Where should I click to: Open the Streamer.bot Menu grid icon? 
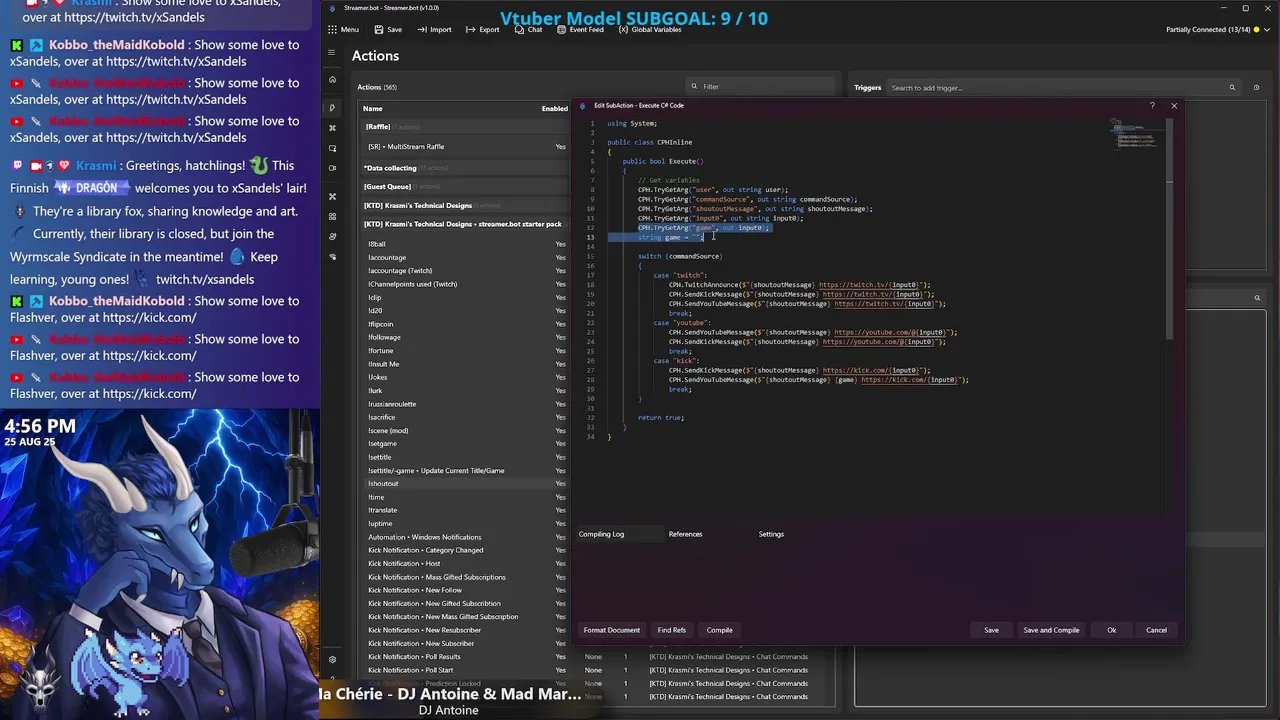(x=332, y=30)
